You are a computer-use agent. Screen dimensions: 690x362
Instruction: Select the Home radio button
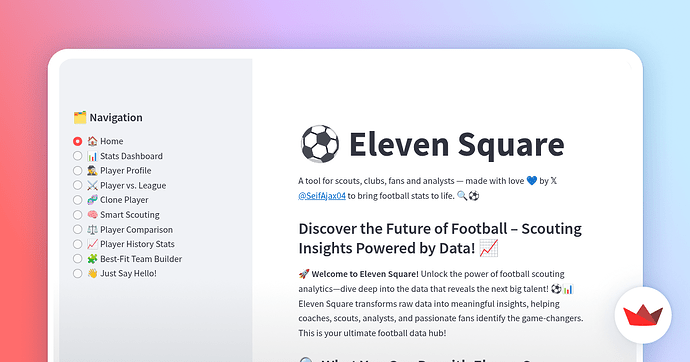[x=77, y=141]
